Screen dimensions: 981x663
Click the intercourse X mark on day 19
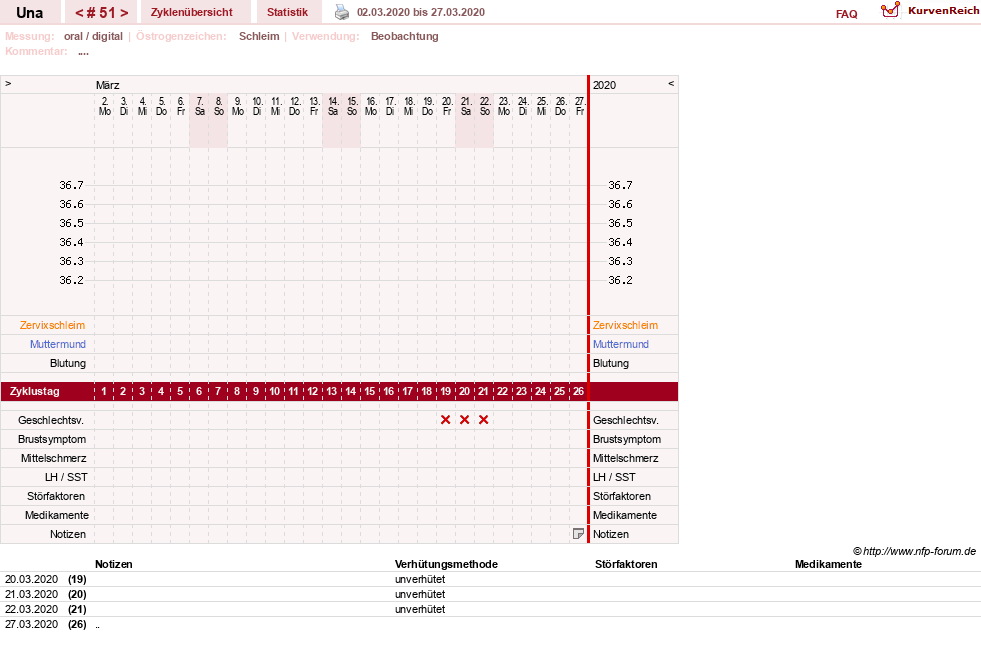[445, 420]
